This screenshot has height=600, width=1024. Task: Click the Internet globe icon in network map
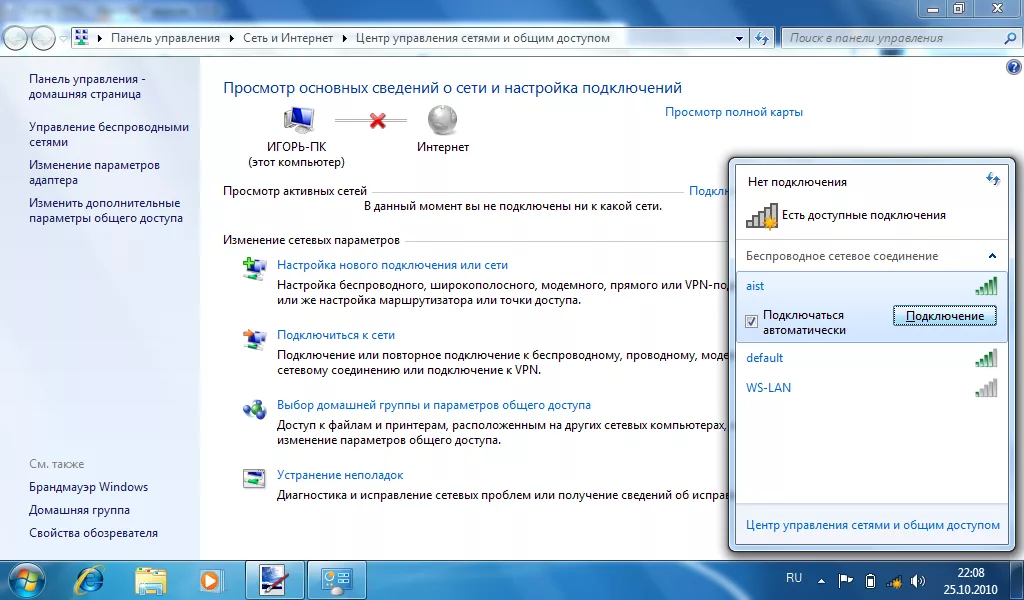pos(442,122)
